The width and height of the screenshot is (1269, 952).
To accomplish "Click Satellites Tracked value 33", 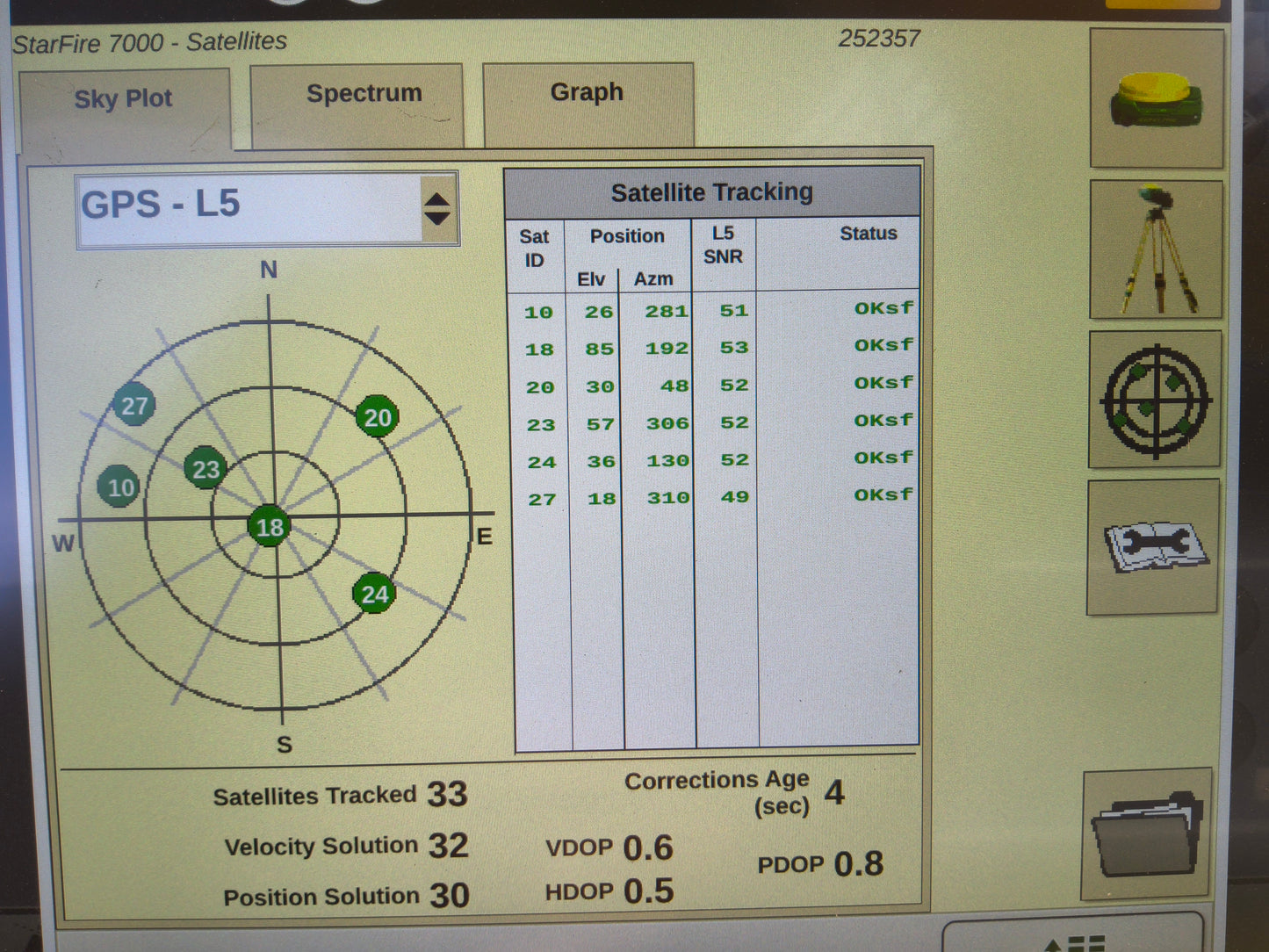I will click(x=447, y=794).
